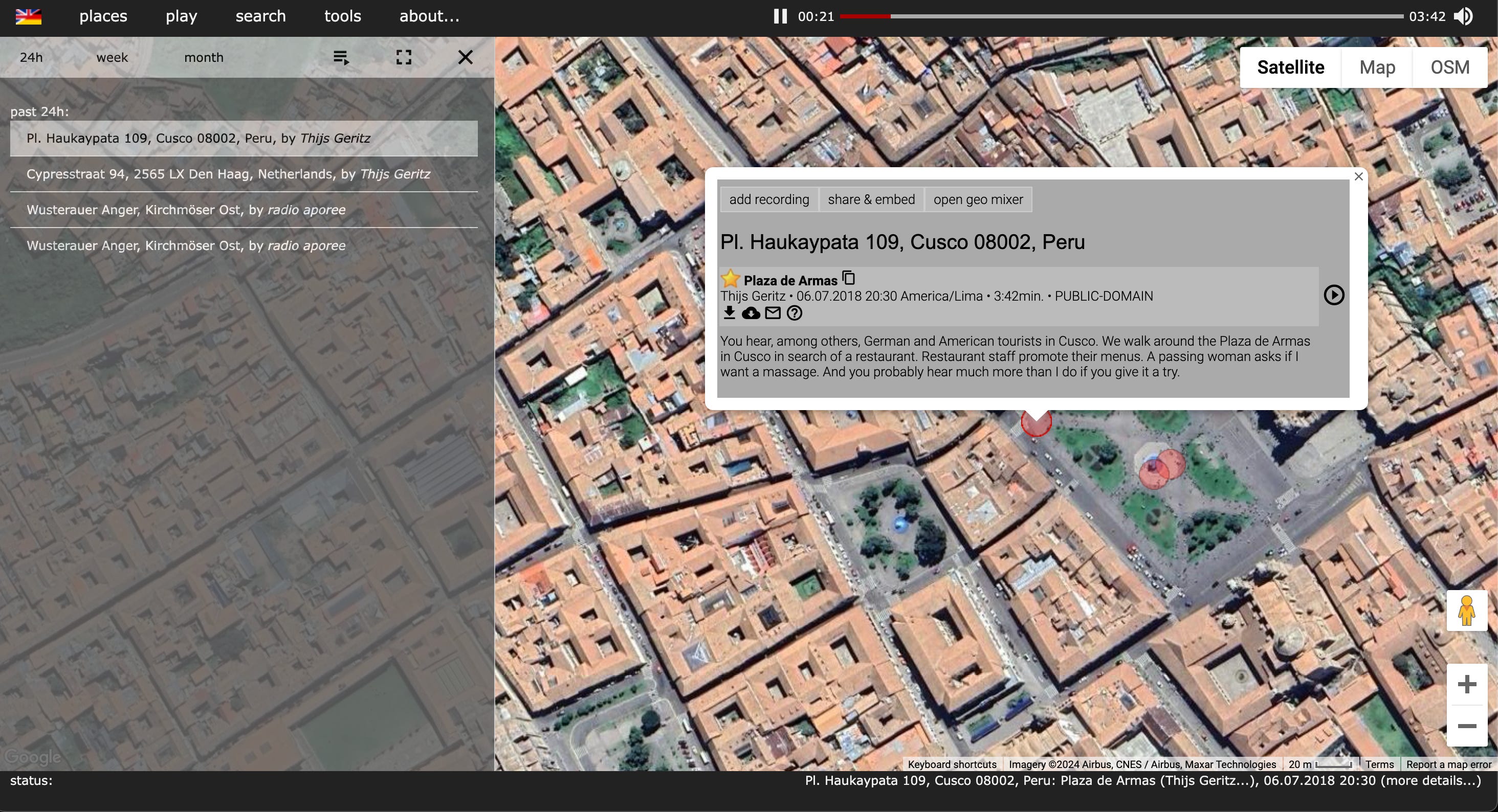Open the question mark help icon
1498x812 pixels.
[x=795, y=313]
